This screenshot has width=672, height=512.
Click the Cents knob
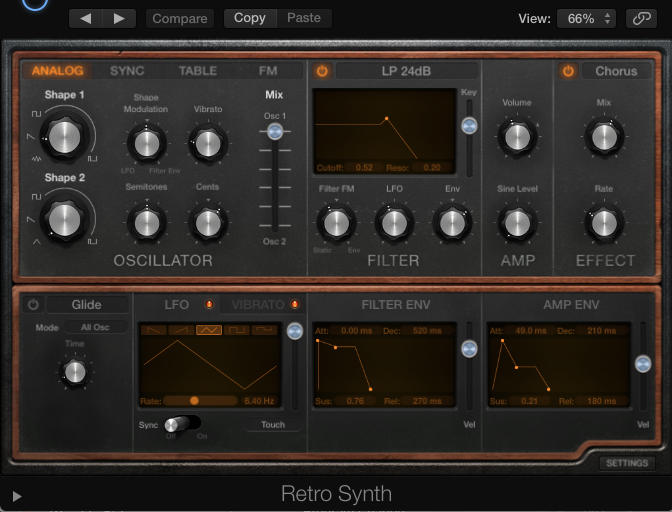(x=208, y=223)
